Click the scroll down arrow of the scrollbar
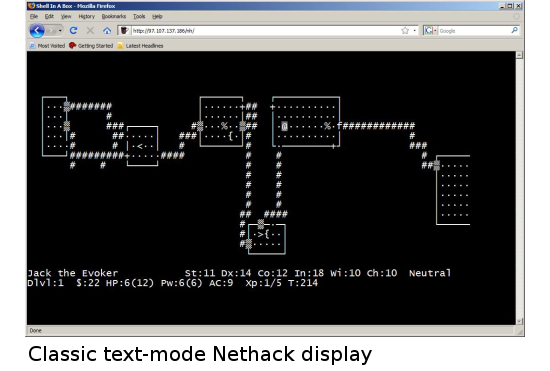This screenshot has height=371, width=550. pyautogui.click(x=519, y=321)
